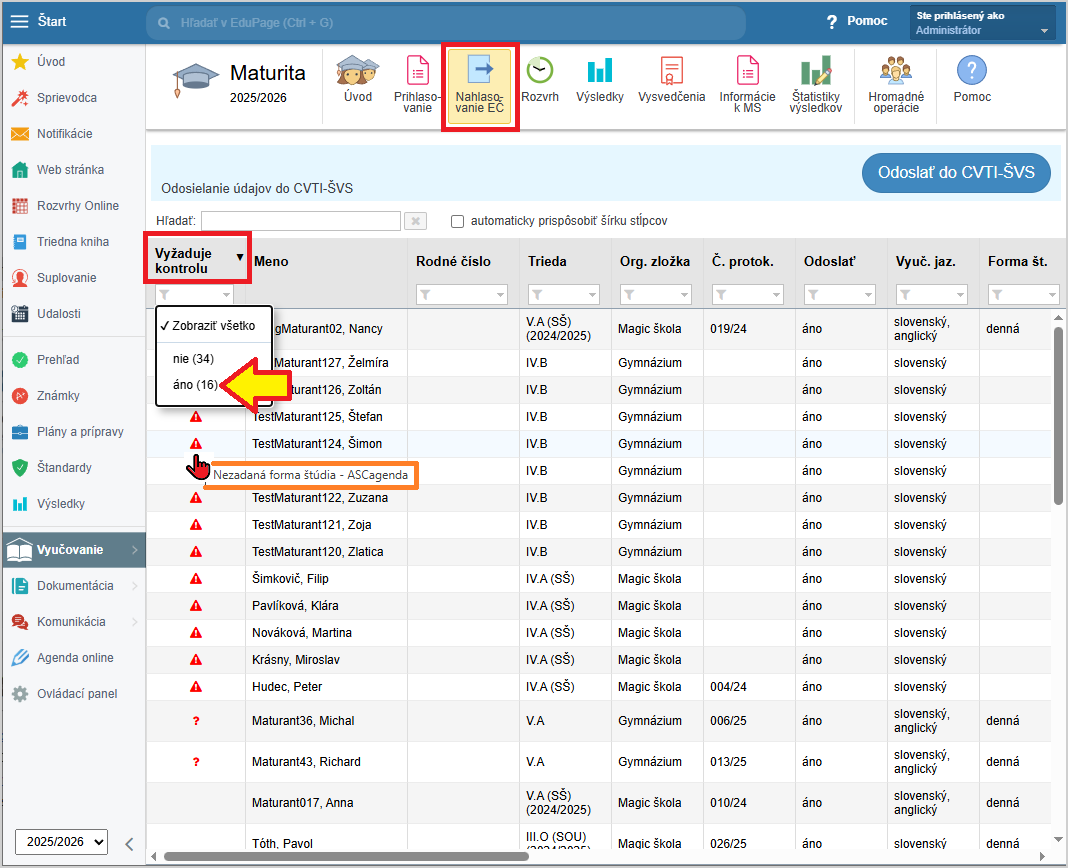The height and width of the screenshot is (868, 1068).
Task: Click the Hľadať search input field
Action: coord(301,221)
